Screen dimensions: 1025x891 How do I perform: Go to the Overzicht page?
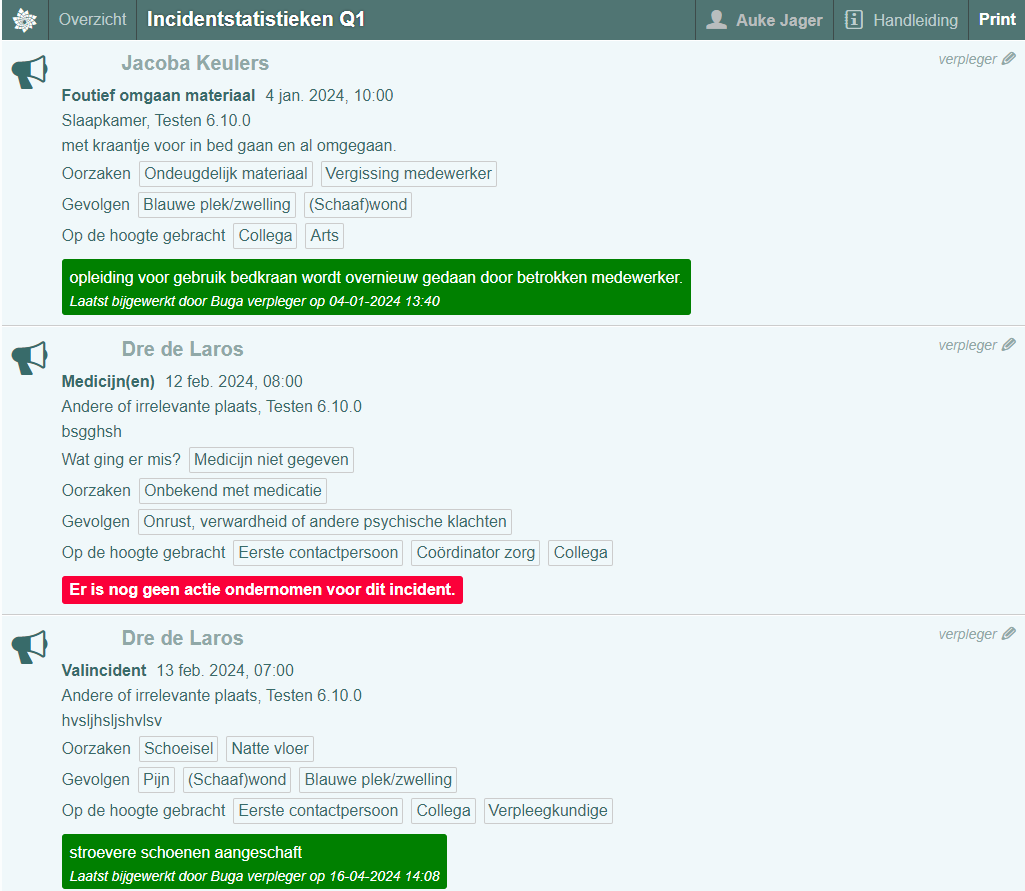(92, 20)
